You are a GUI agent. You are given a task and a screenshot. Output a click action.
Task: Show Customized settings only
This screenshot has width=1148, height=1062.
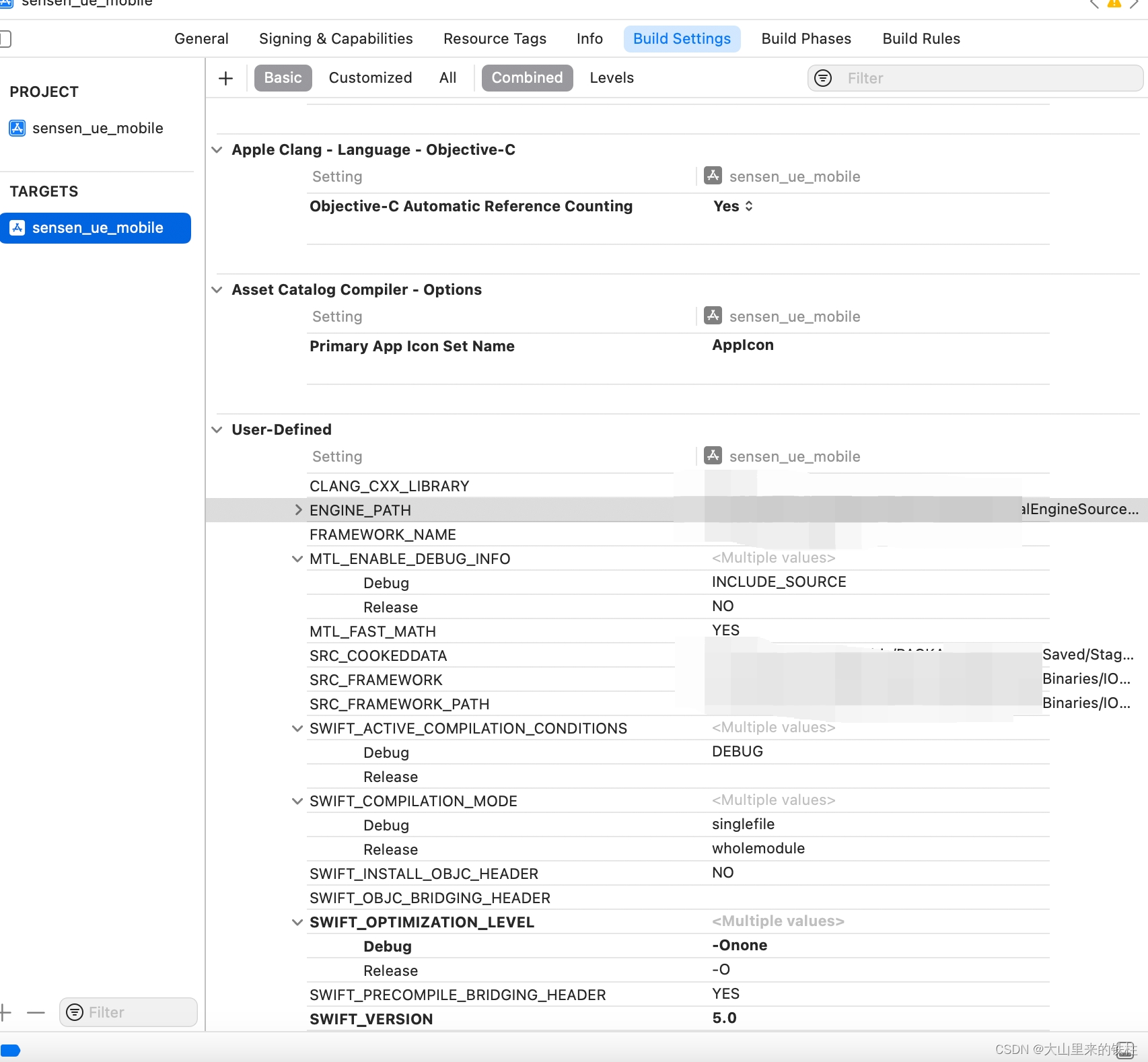coord(370,78)
